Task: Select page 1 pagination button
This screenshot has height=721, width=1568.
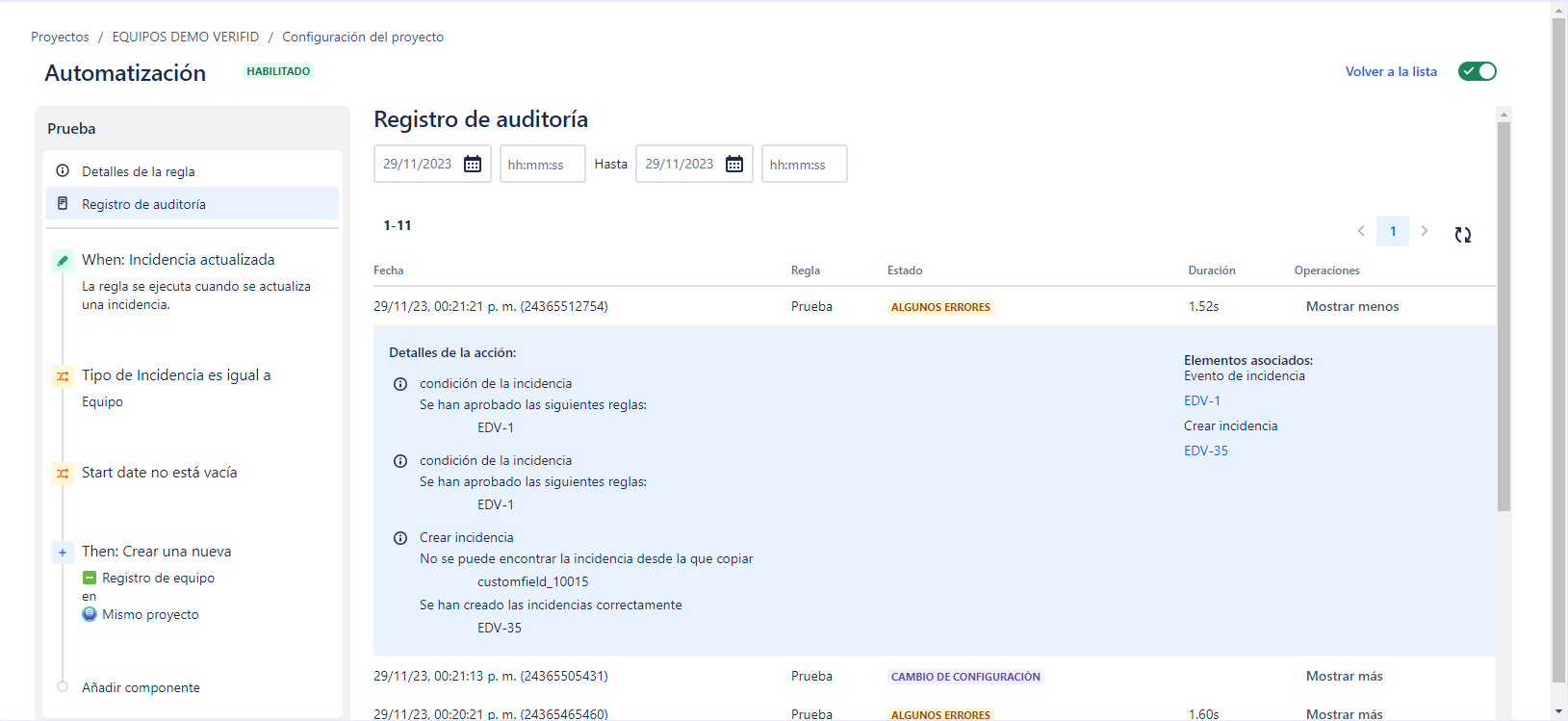Action: point(1393,231)
